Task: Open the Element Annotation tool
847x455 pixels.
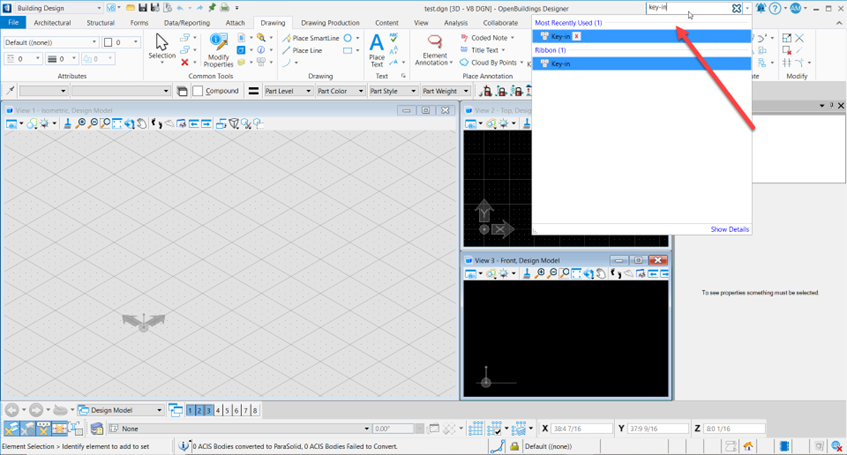Action: click(x=434, y=50)
